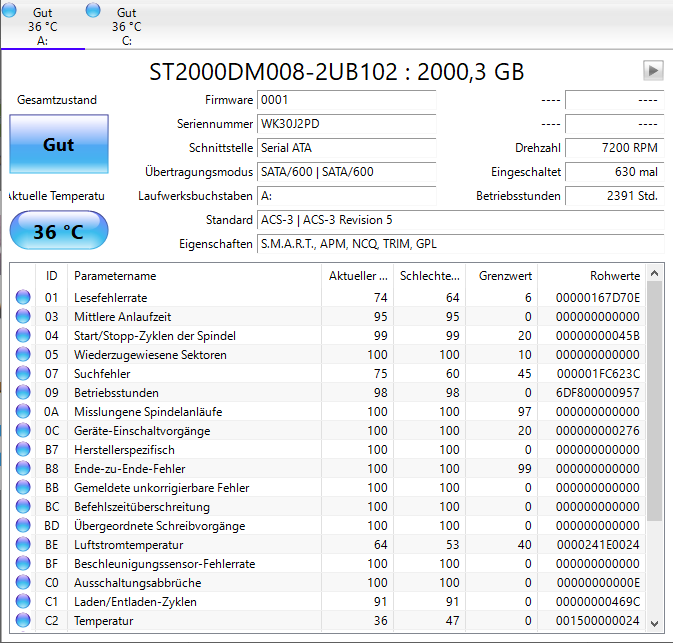This screenshot has width=673, height=643.
Task: Click status icon of Lesefehlerrate row
Action: [x=23, y=297]
